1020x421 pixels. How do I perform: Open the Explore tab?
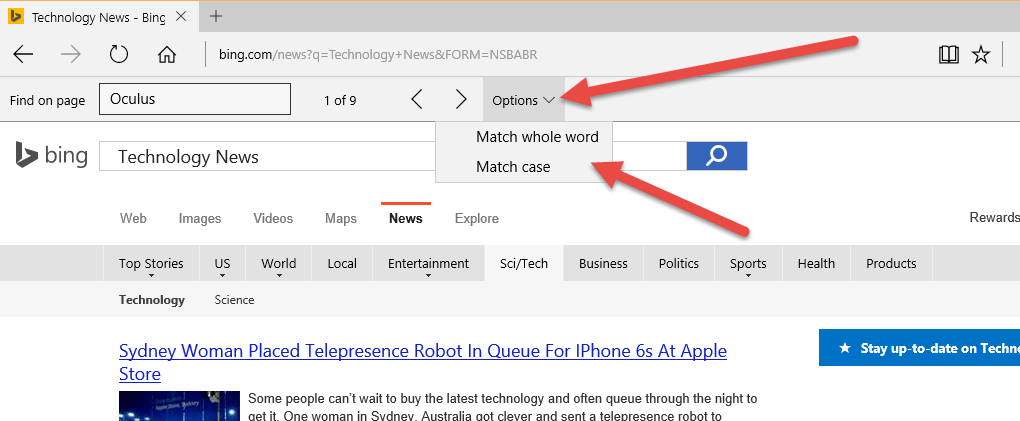(x=477, y=219)
